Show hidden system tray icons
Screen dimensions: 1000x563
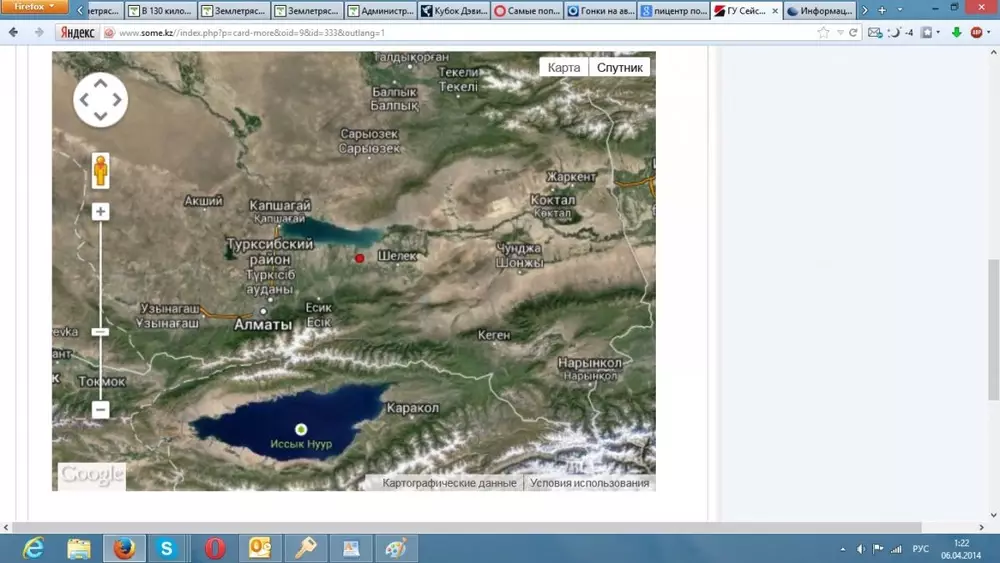tap(843, 549)
